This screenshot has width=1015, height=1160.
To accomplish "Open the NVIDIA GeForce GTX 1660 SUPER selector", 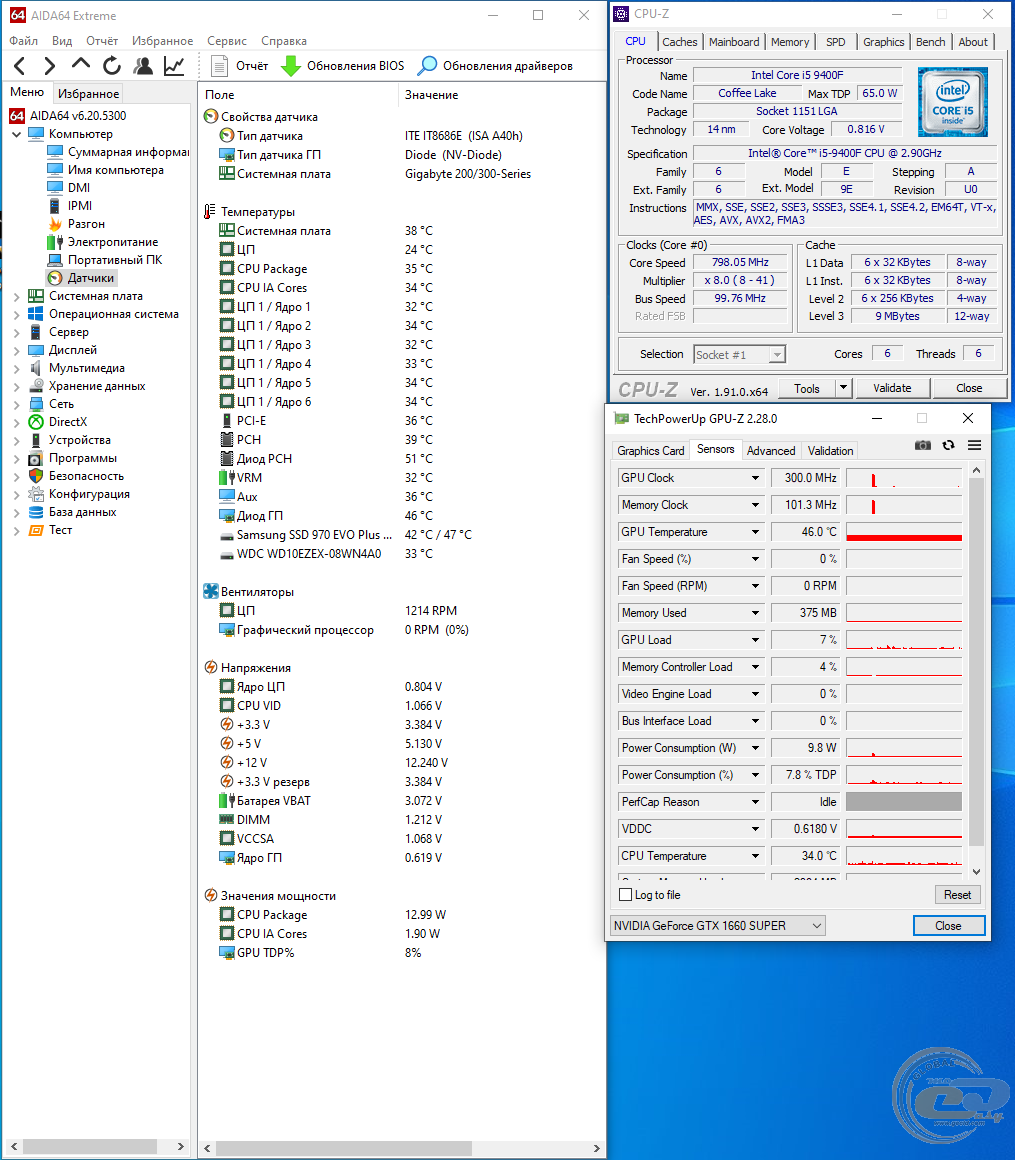I will [717, 926].
